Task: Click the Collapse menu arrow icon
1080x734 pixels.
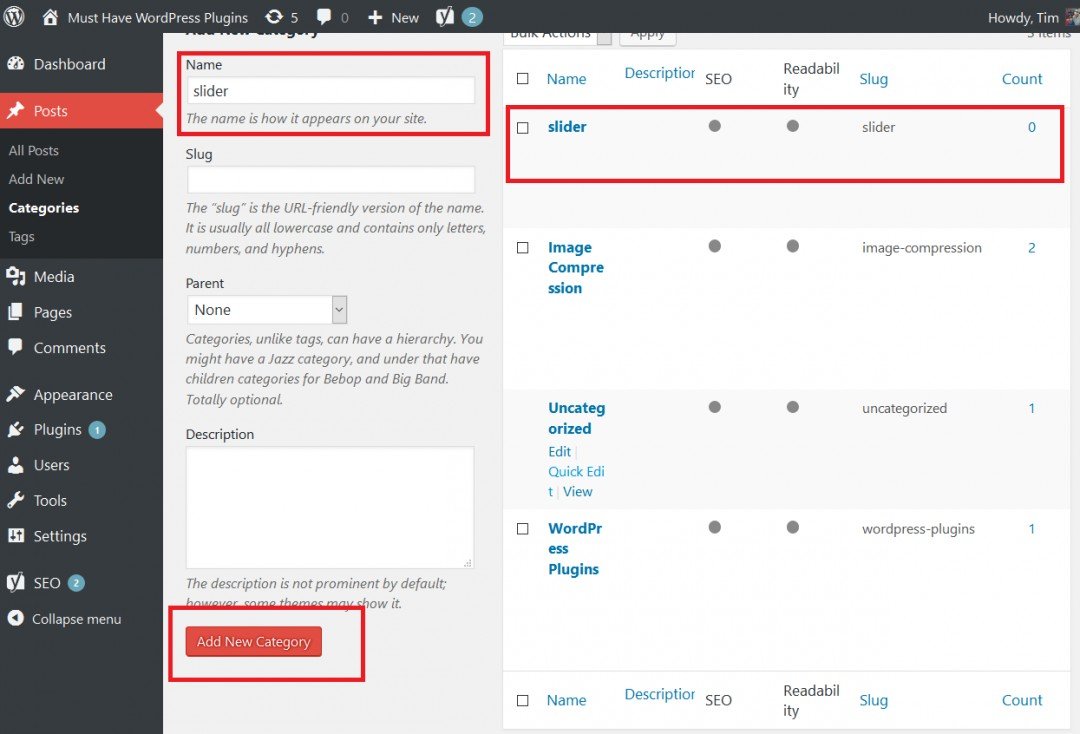Action: click(x=16, y=618)
